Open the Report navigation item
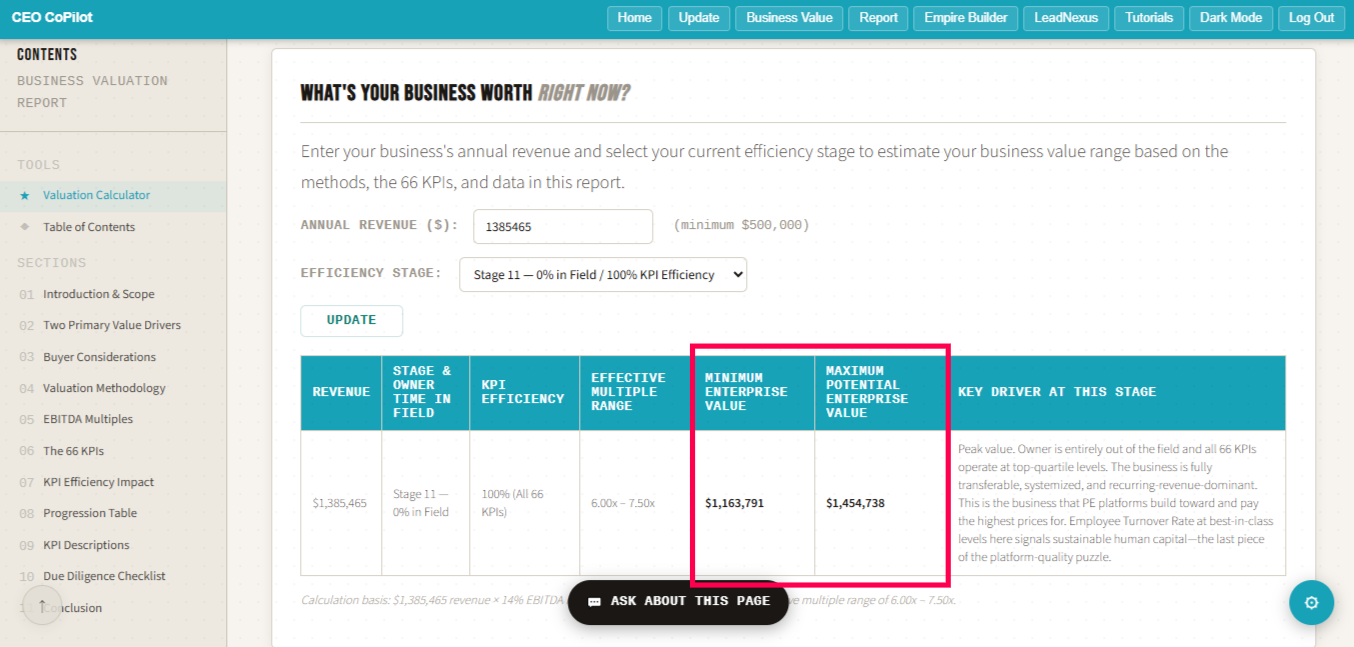Image resolution: width=1354 pixels, height=647 pixels. click(x=877, y=18)
